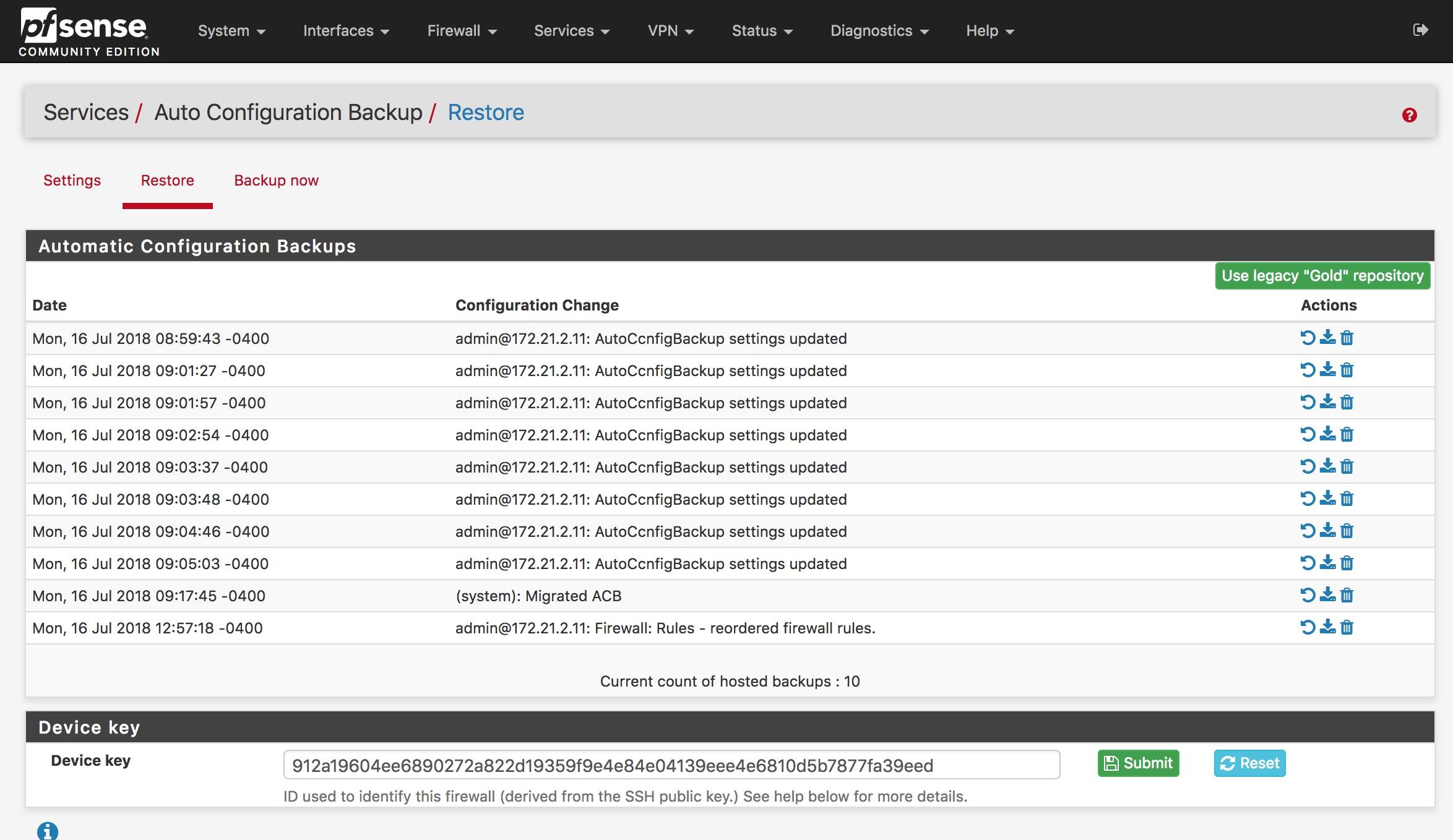Click the Backup now tab
Screen dimensions: 1453x840
[276, 181]
